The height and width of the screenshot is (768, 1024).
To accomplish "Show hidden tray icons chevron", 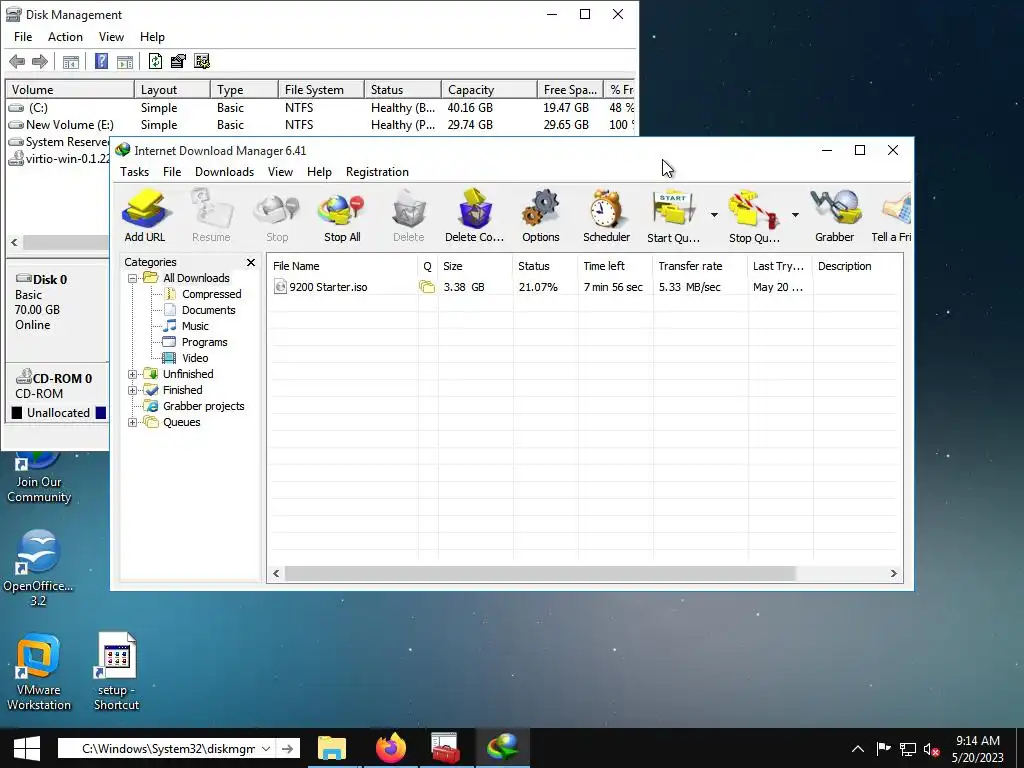I will pyautogui.click(x=857, y=749).
